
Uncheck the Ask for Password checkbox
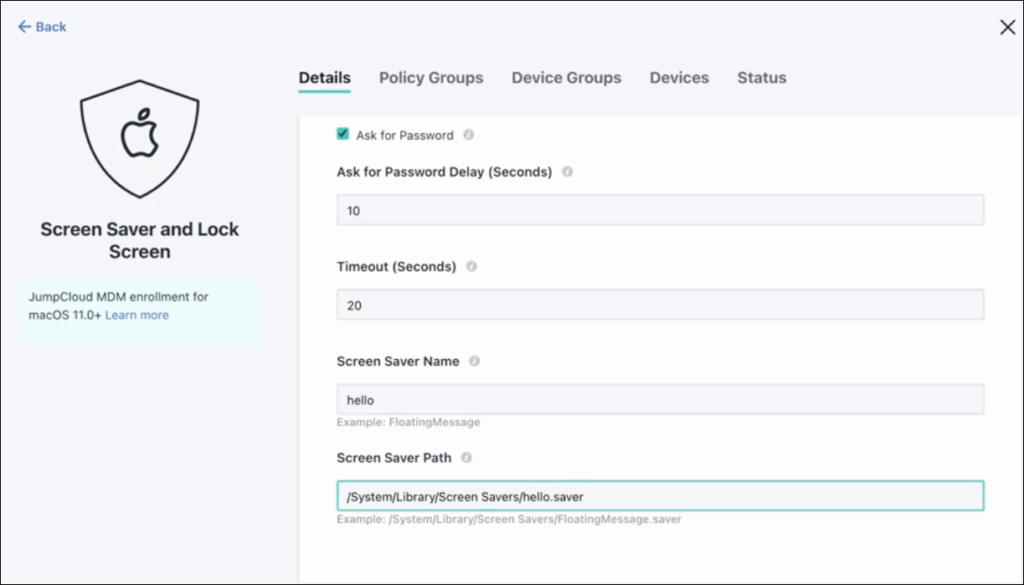(343, 134)
